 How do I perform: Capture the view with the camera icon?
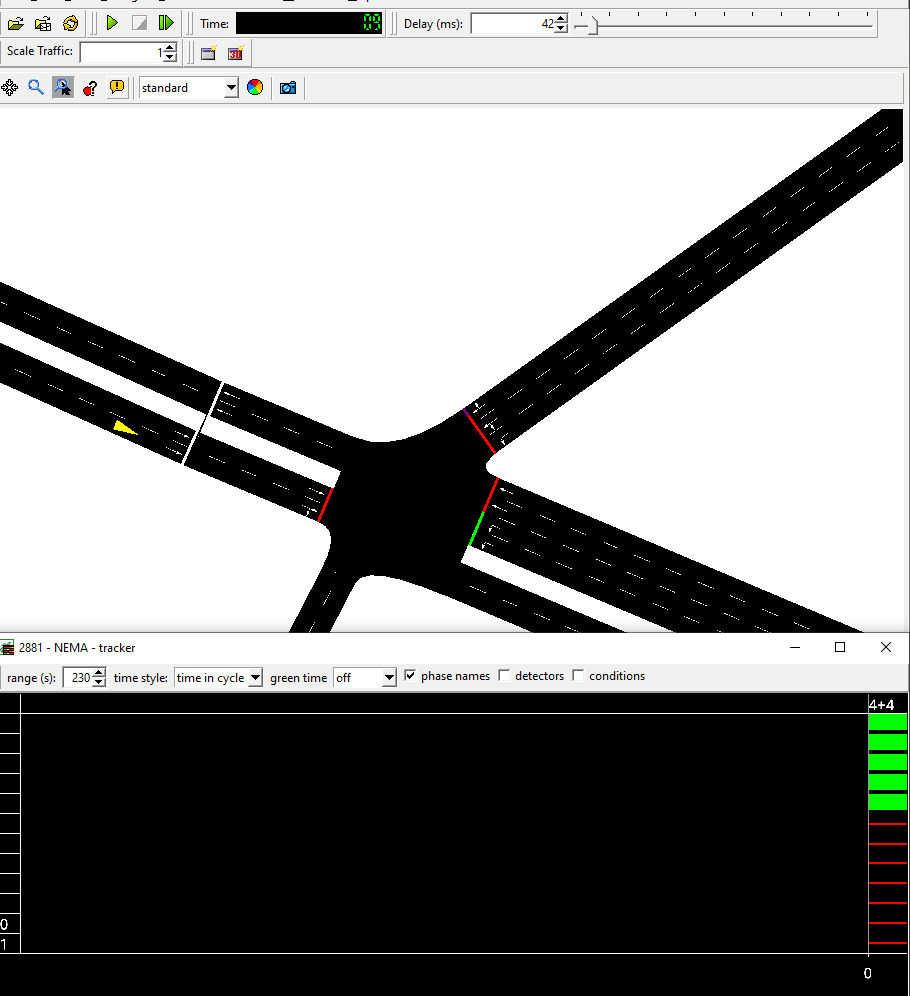288,87
